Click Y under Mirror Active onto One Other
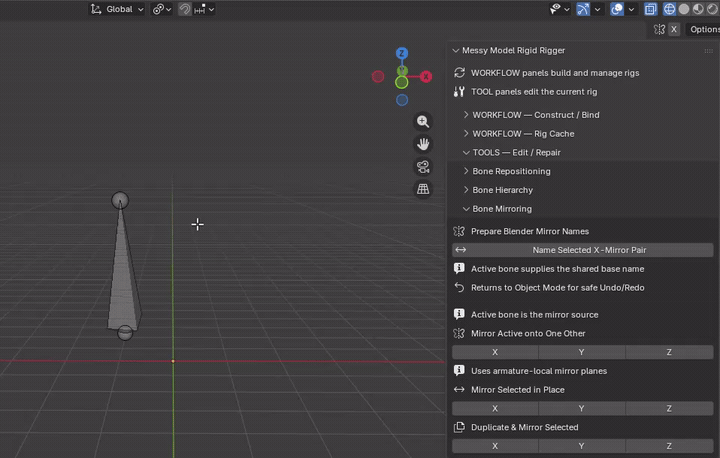The width and height of the screenshot is (720, 458). (x=582, y=352)
